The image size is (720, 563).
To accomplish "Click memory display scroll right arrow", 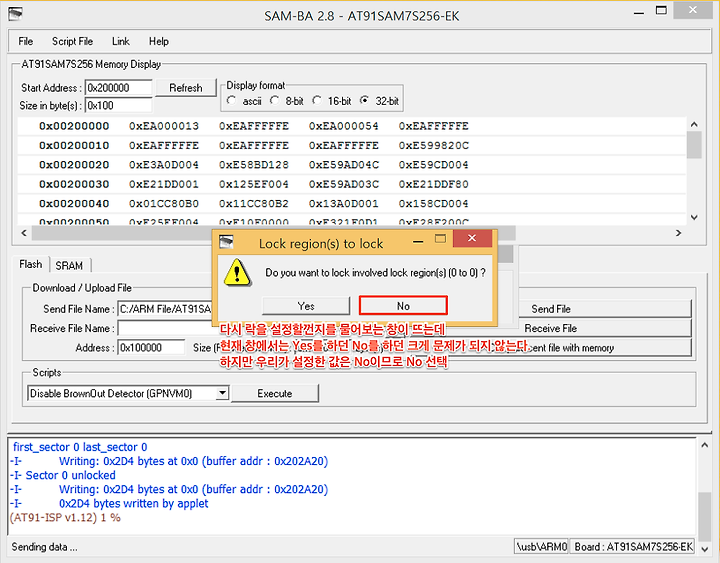I will (679, 233).
